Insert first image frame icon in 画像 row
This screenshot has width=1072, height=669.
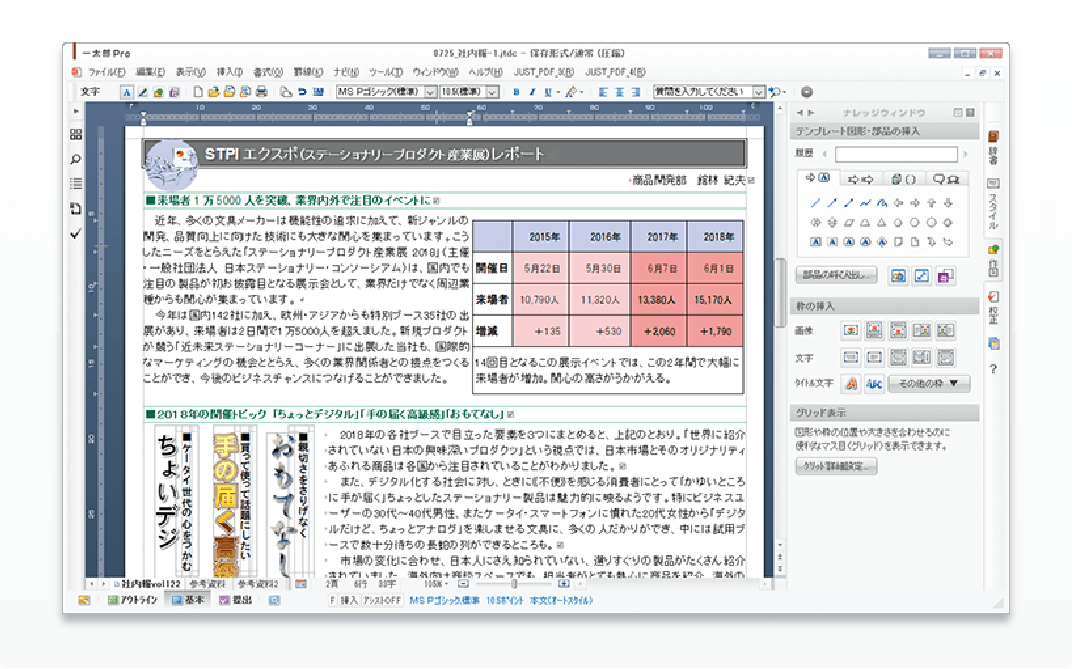[850, 331]
